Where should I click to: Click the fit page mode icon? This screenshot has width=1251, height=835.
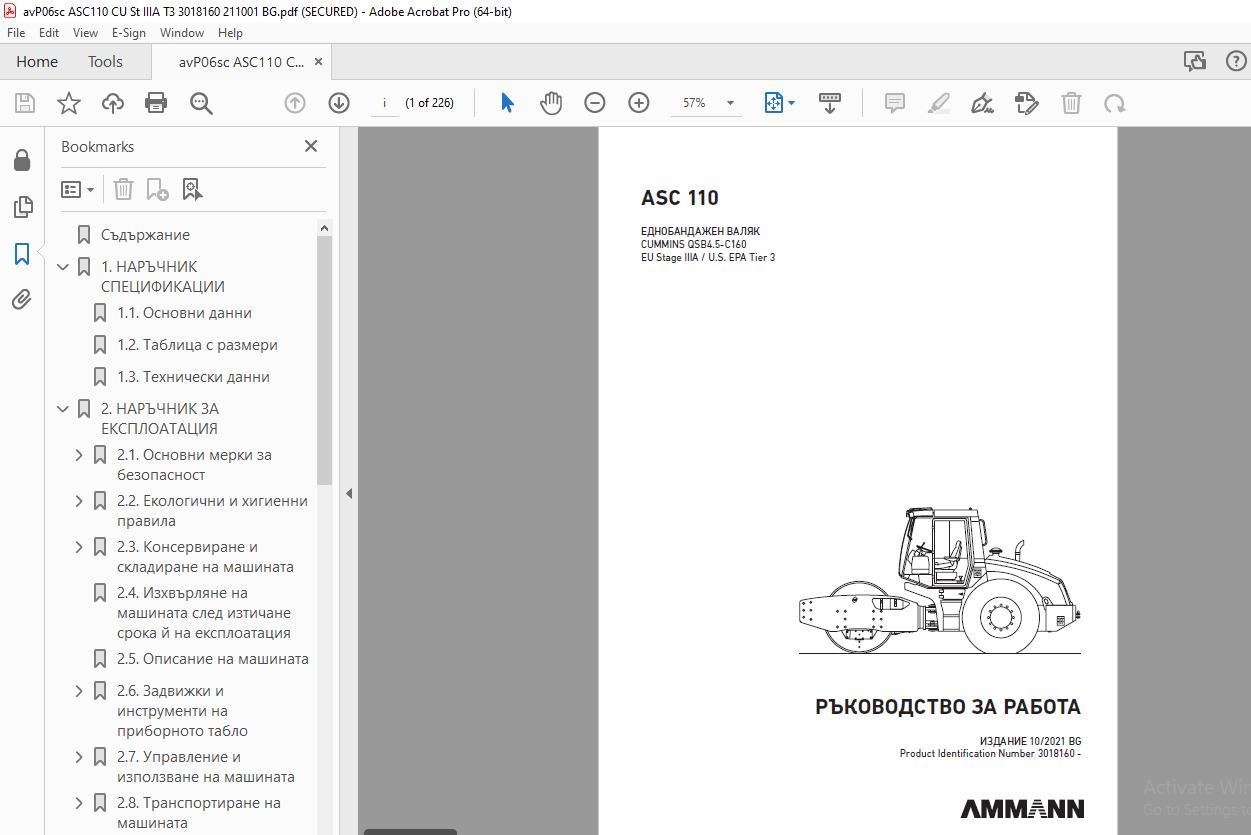tap(773, 103)
